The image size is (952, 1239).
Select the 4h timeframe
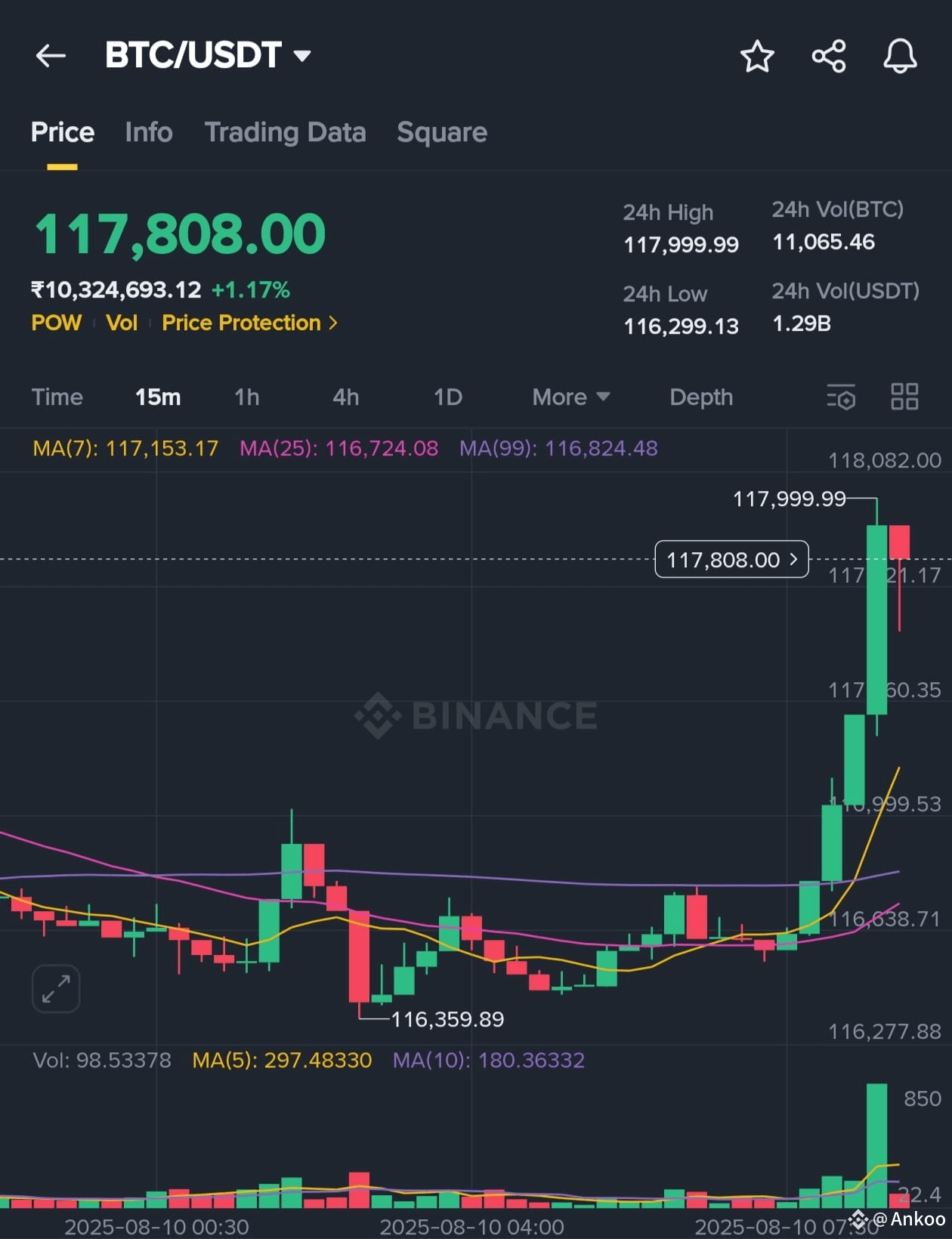tap(346, 397)
